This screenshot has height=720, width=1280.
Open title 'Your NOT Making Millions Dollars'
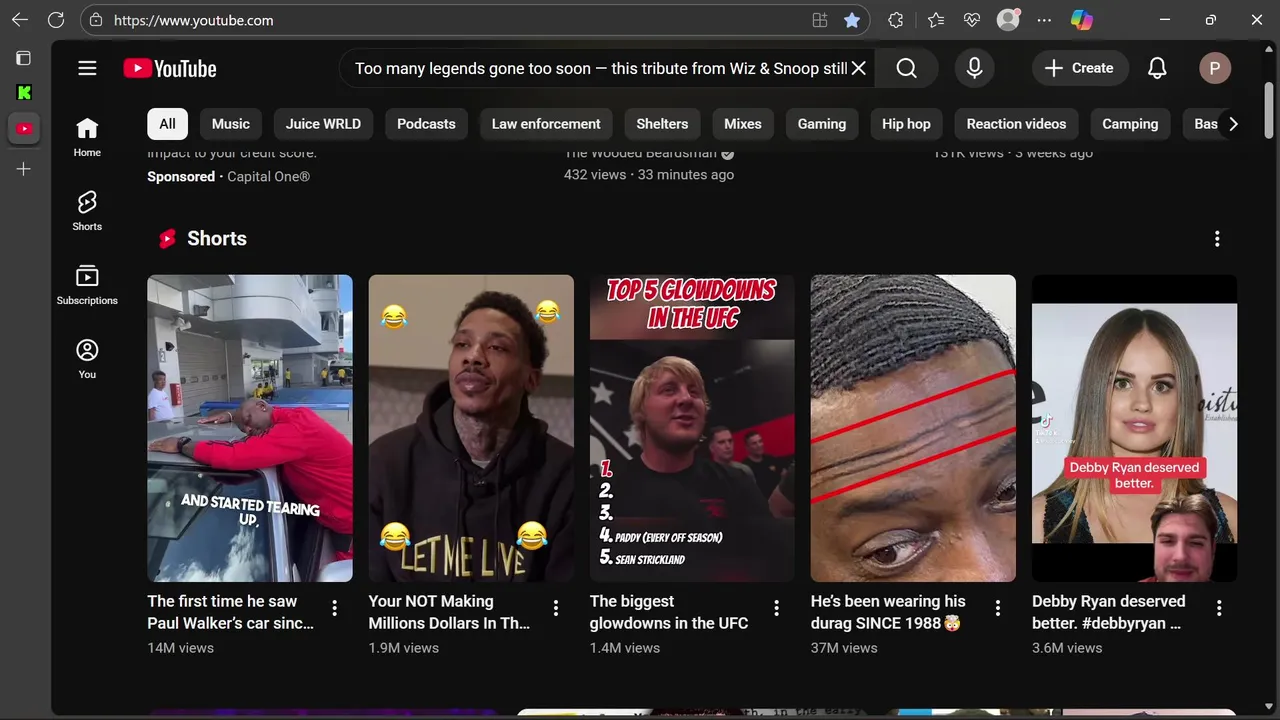(x=449, y=612)
